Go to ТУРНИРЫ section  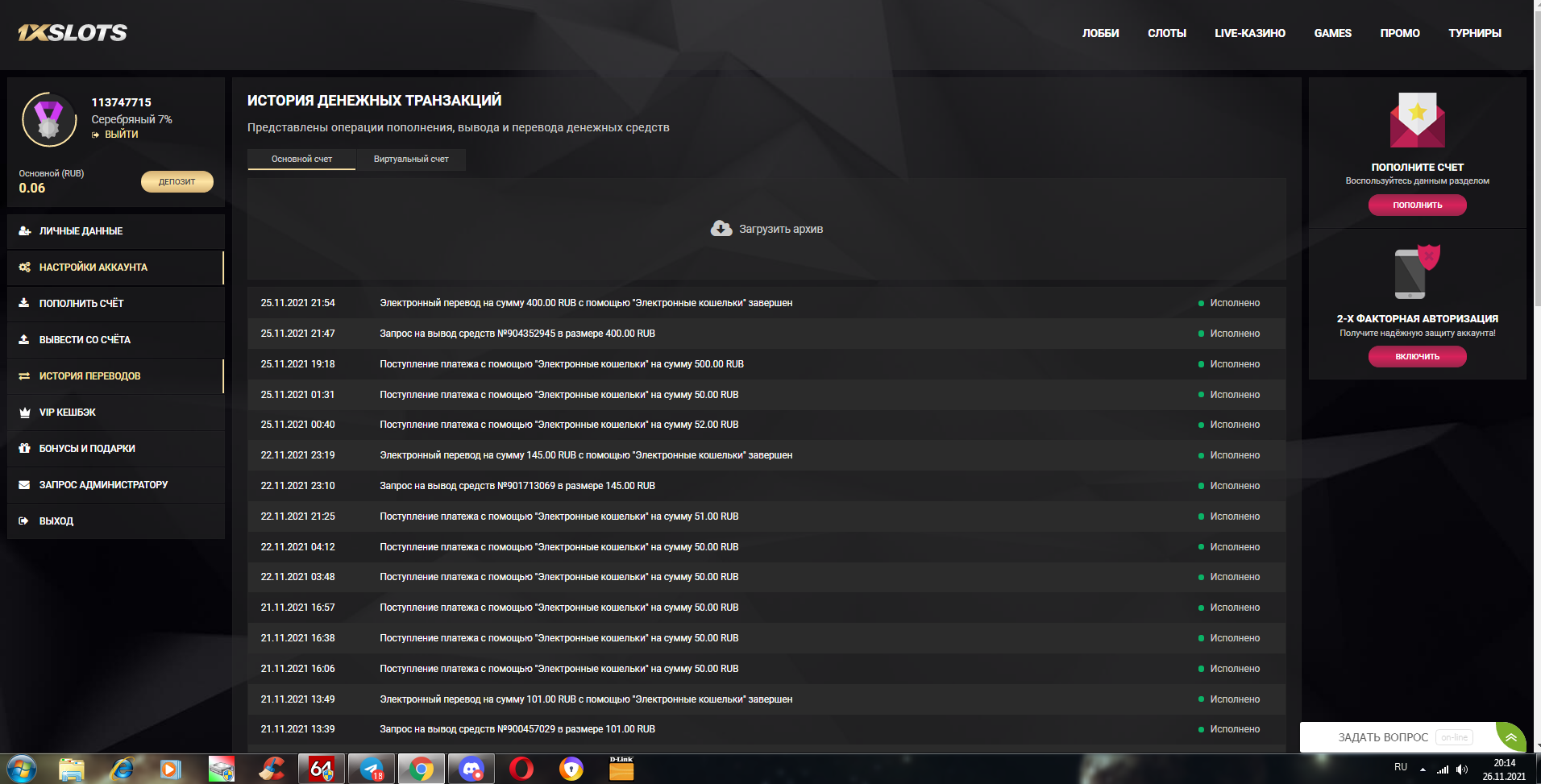[1475, 33]
